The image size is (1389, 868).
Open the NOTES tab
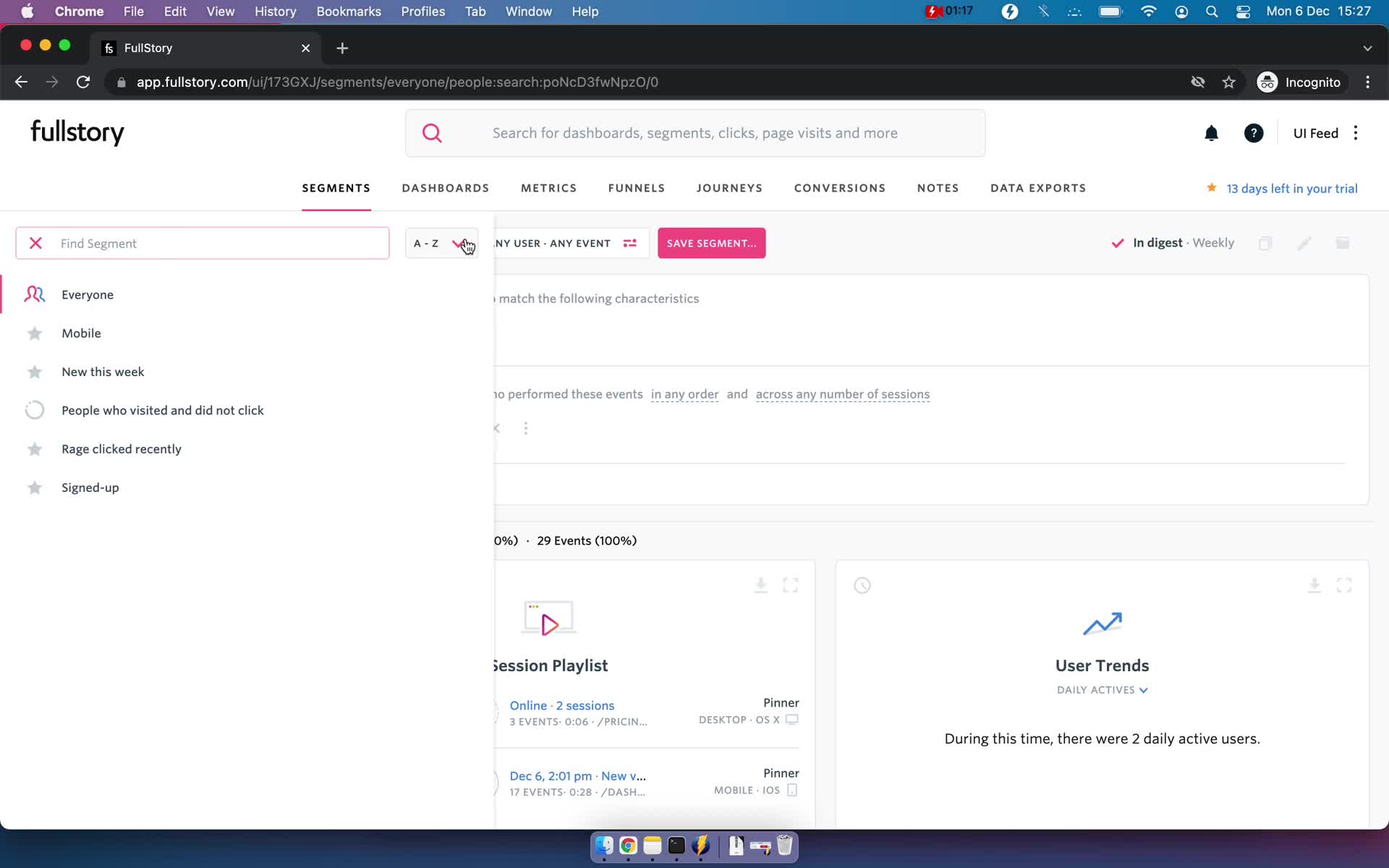pos(938,188)
